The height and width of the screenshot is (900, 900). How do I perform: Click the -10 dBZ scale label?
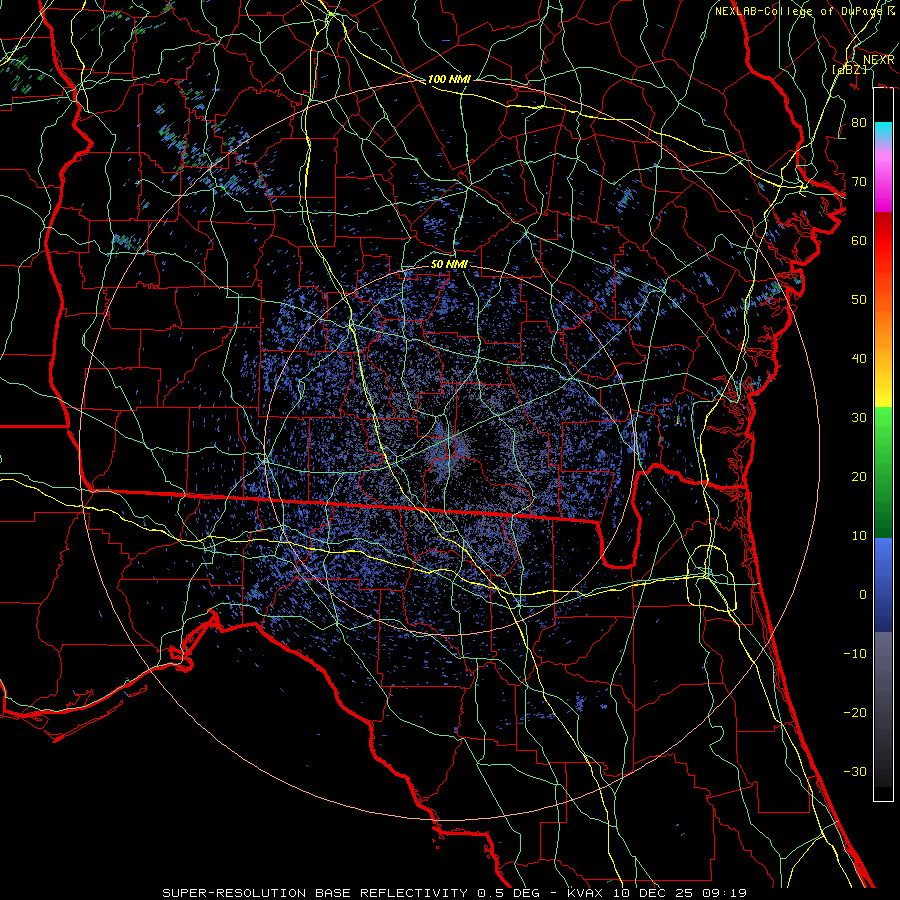855,654
